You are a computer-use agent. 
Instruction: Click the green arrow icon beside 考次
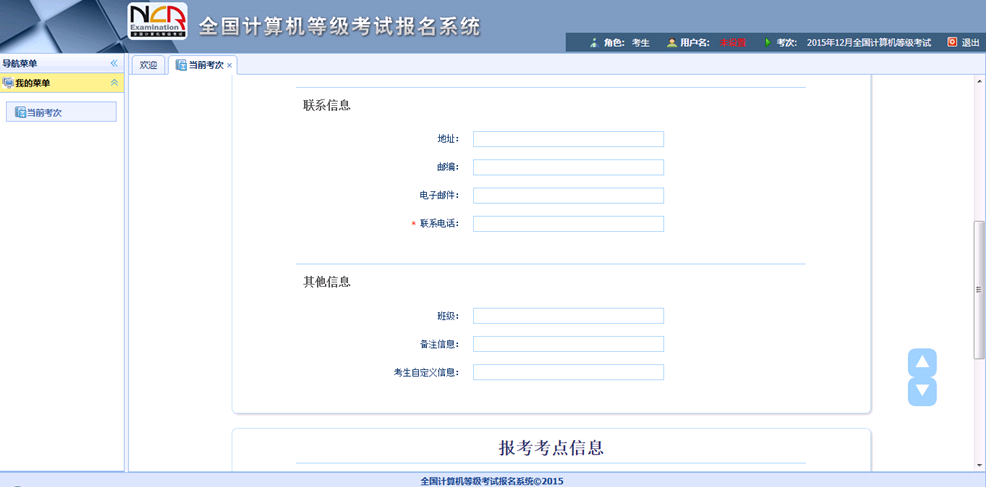coord(768,43)
